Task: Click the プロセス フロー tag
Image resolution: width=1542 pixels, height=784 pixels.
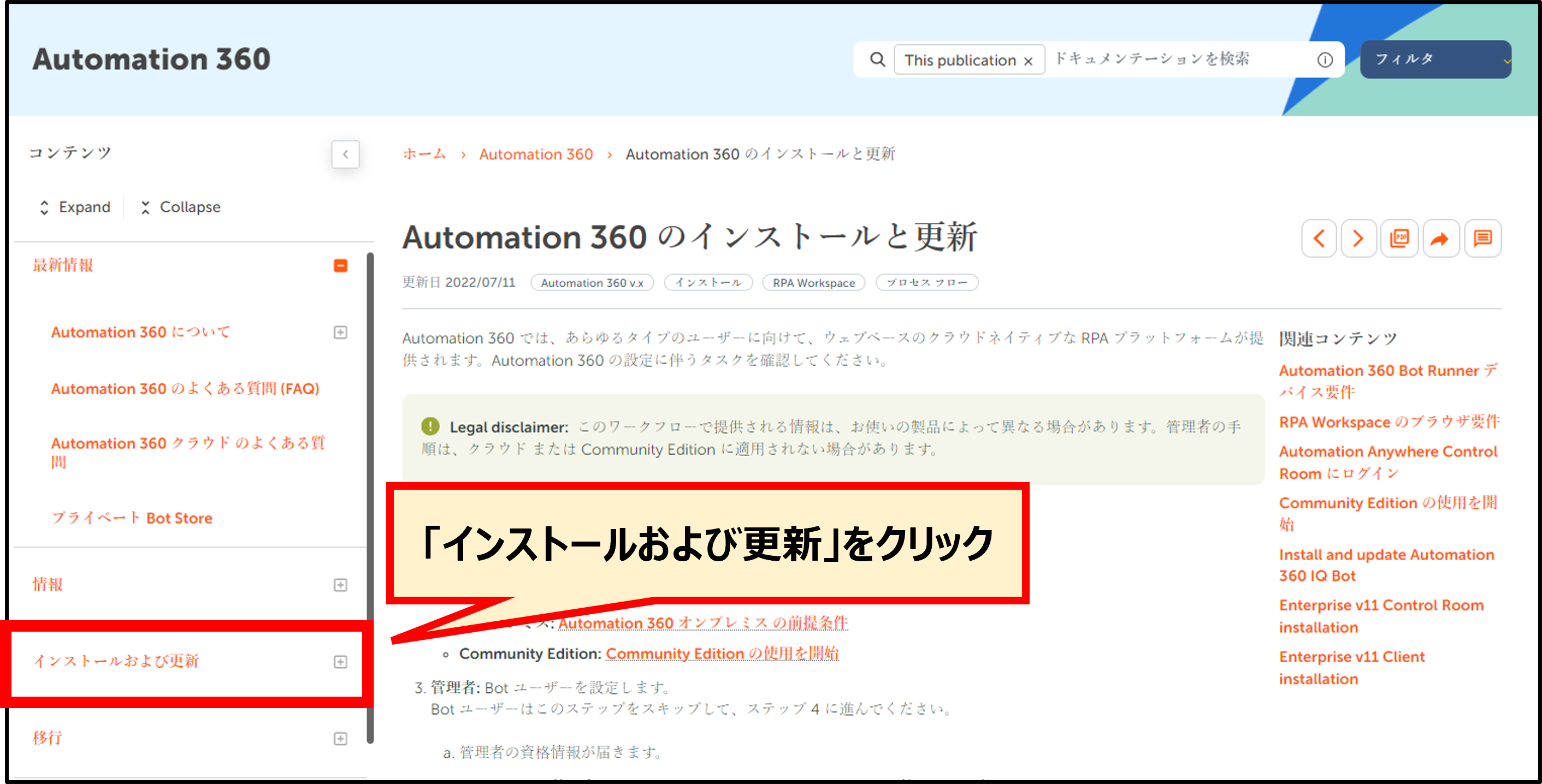Action: coord(926,282)
